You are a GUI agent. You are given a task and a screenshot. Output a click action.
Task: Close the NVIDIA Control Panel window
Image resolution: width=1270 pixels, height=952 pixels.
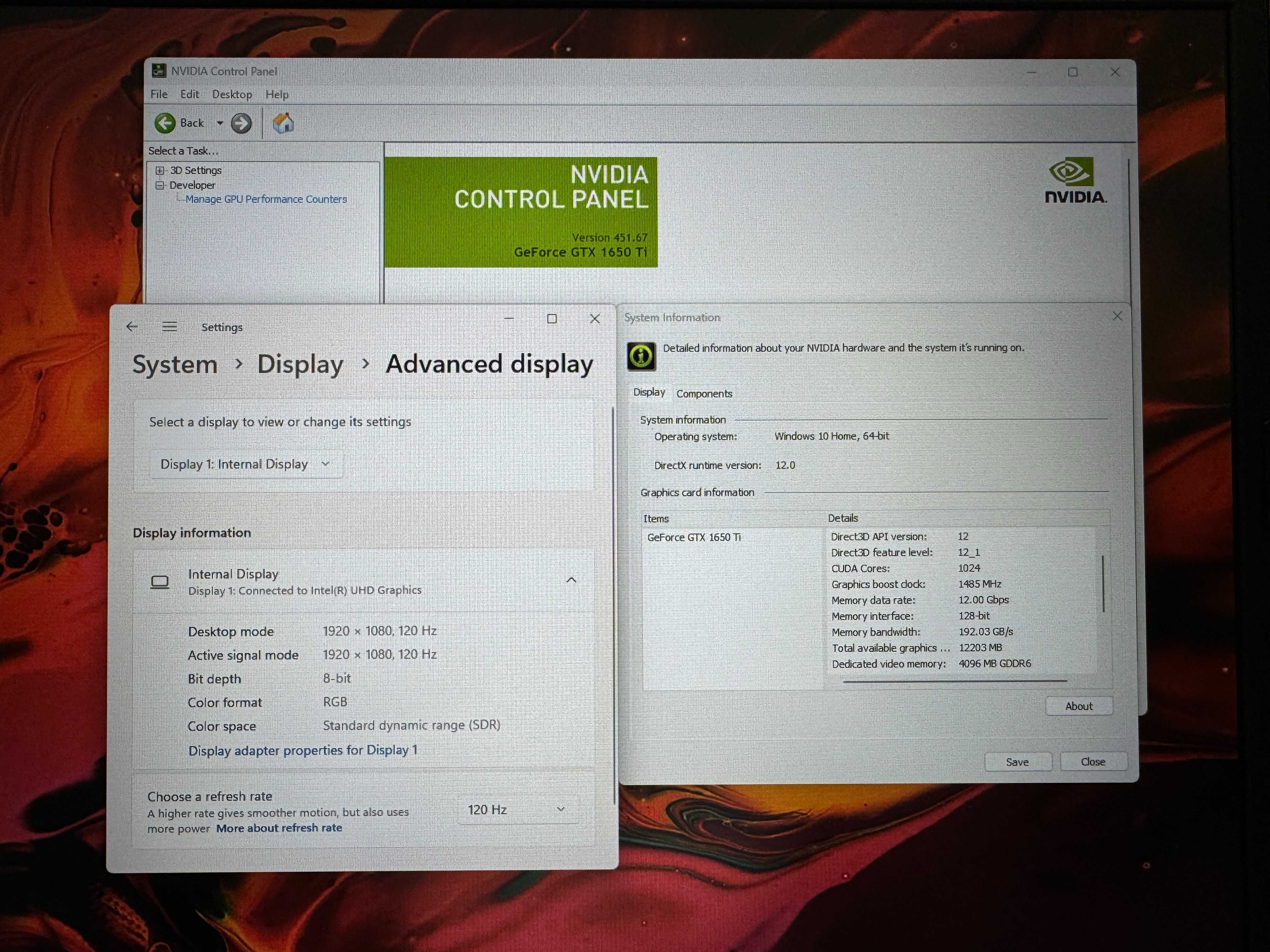click(1115, 72)
